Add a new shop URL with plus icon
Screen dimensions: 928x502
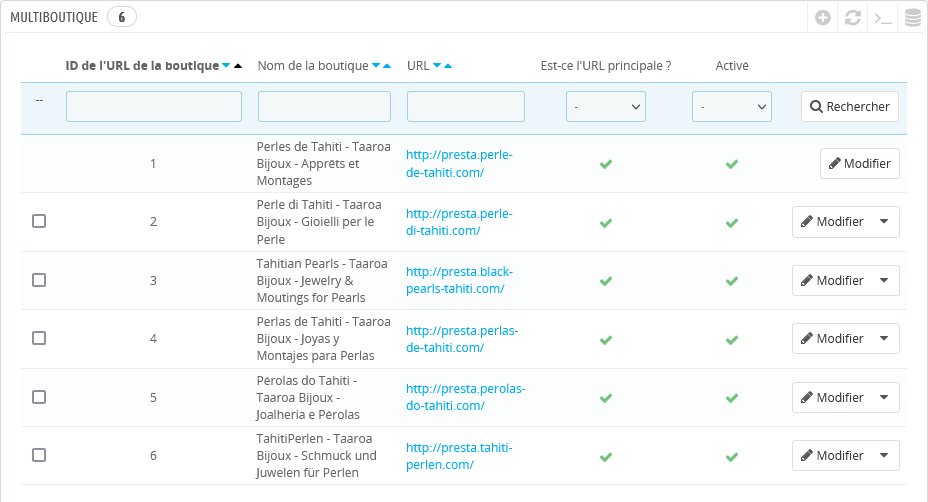tap(823, 18)
